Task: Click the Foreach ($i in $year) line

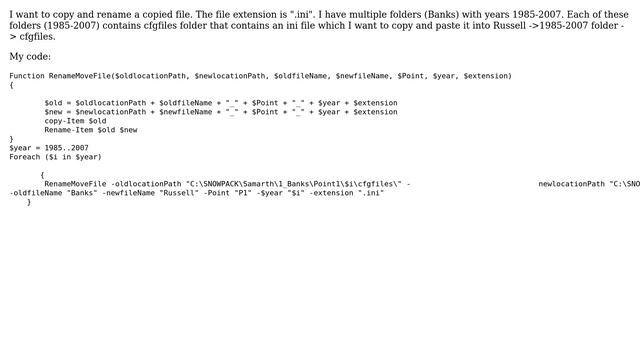Action: 56,157
